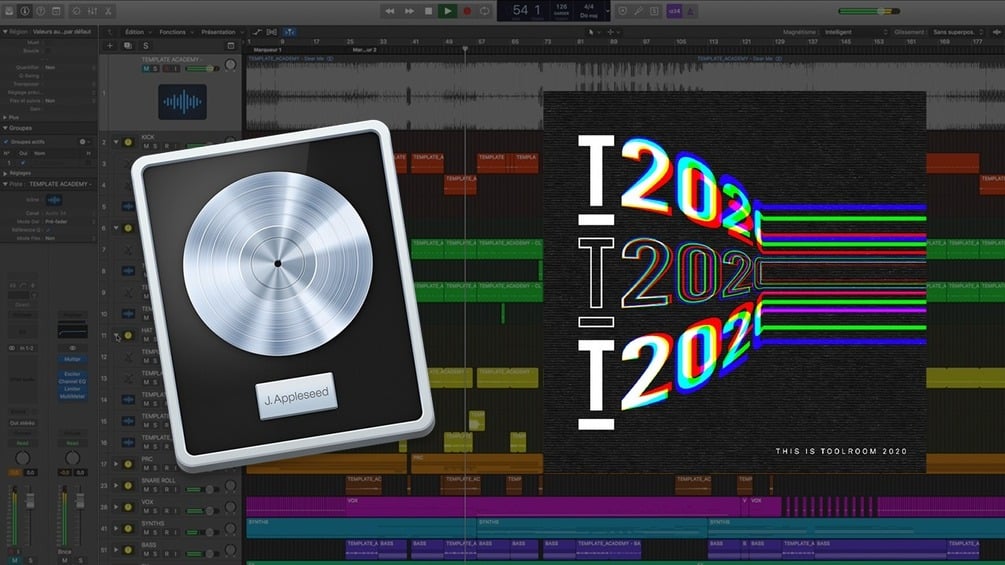Mute the TEMPLATE ACADEMY track

pos(146,69)
